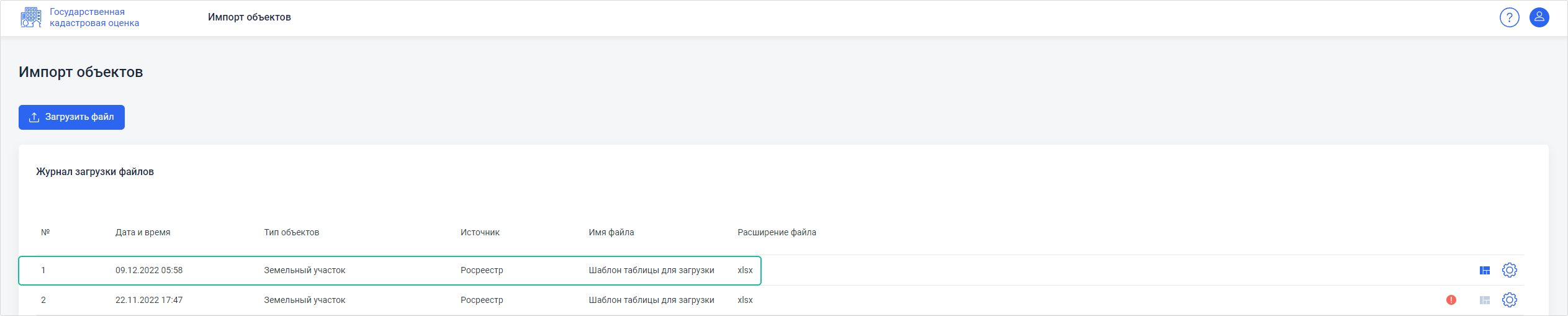Select row 1 dated 09.12.2022 05:58
The width and height of the screenshot is (1568, 316).
390,270
